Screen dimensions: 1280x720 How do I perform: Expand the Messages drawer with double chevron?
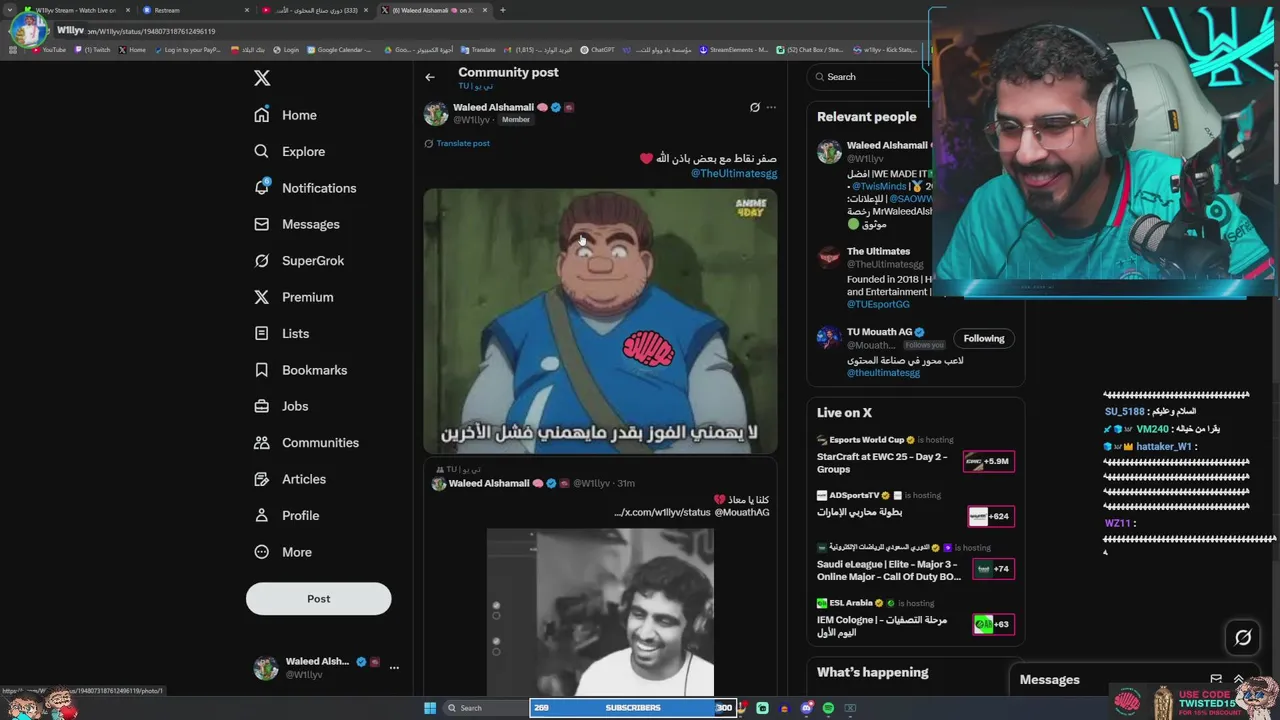point(1239,679)
